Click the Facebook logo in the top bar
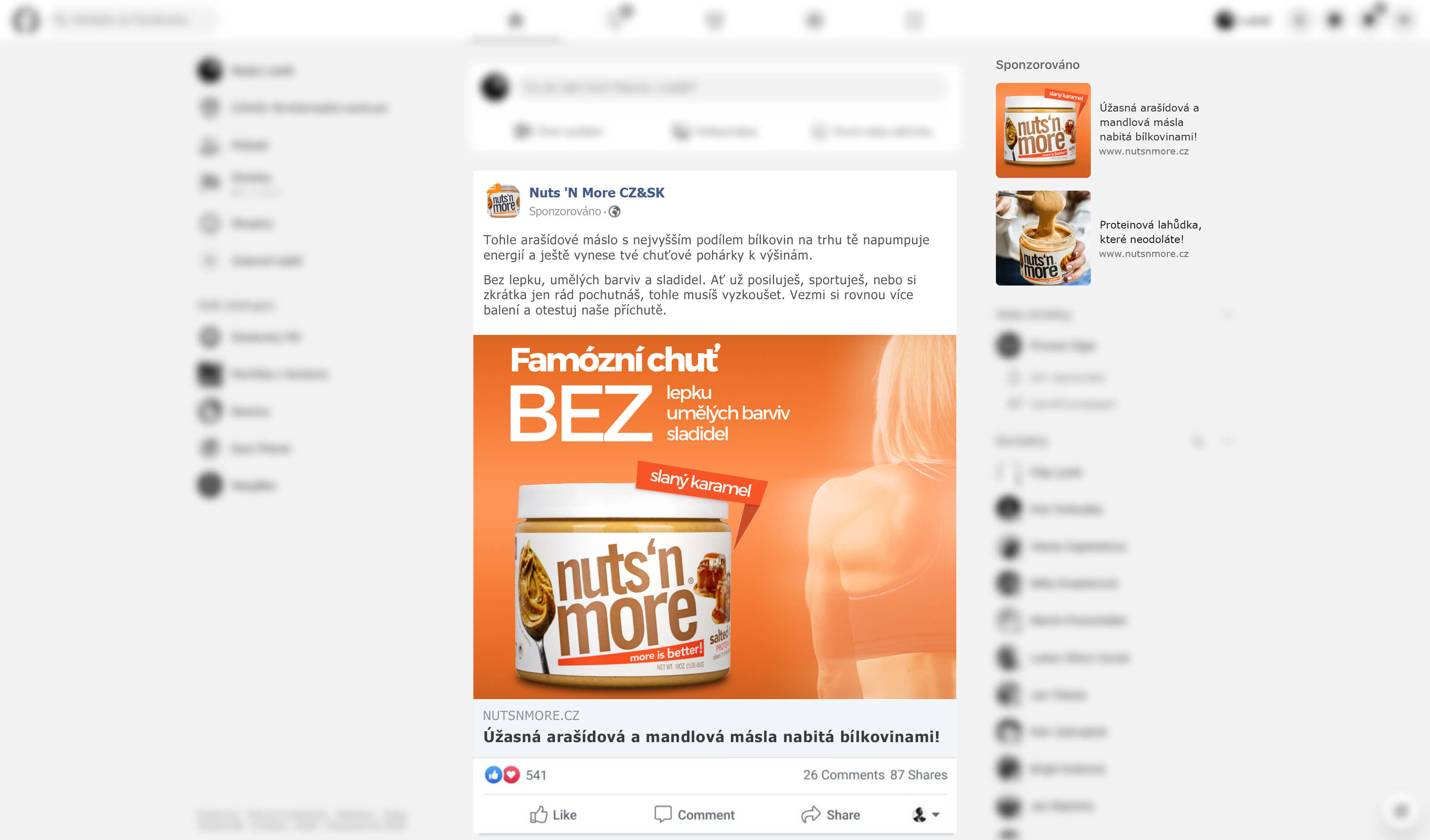 [x=26, y=20]
